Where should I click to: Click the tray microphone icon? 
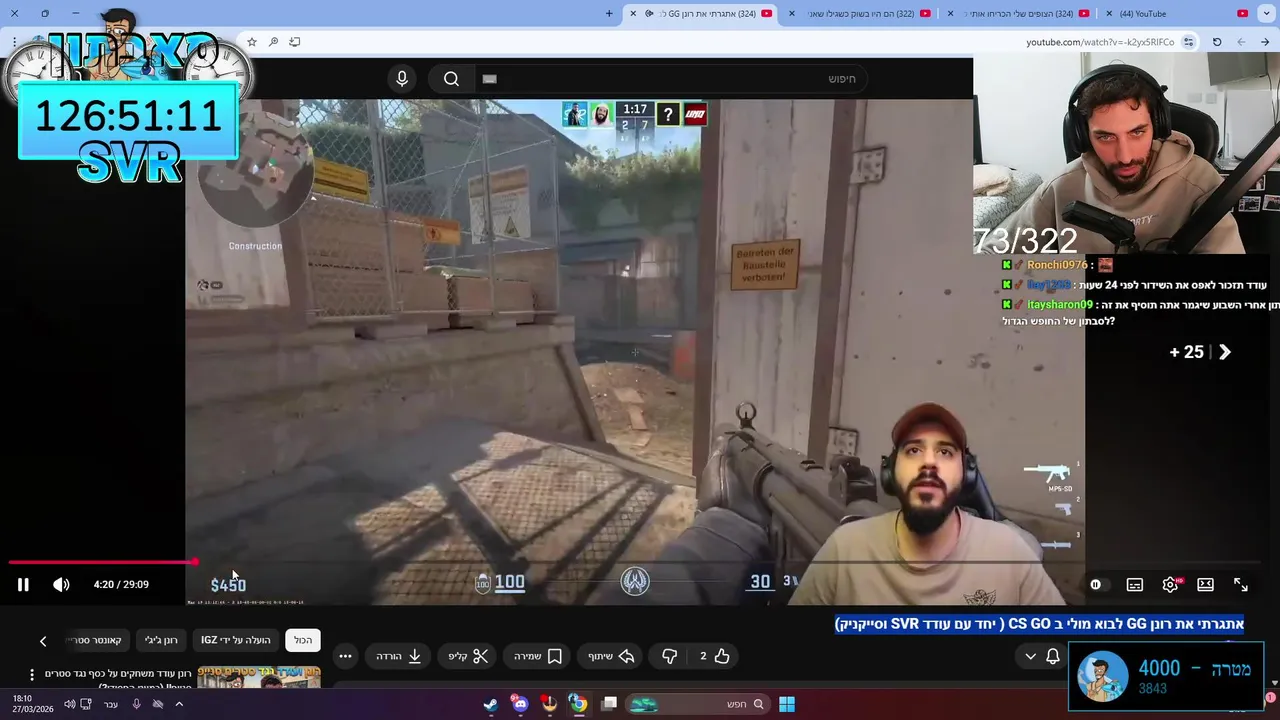[136, 704]
